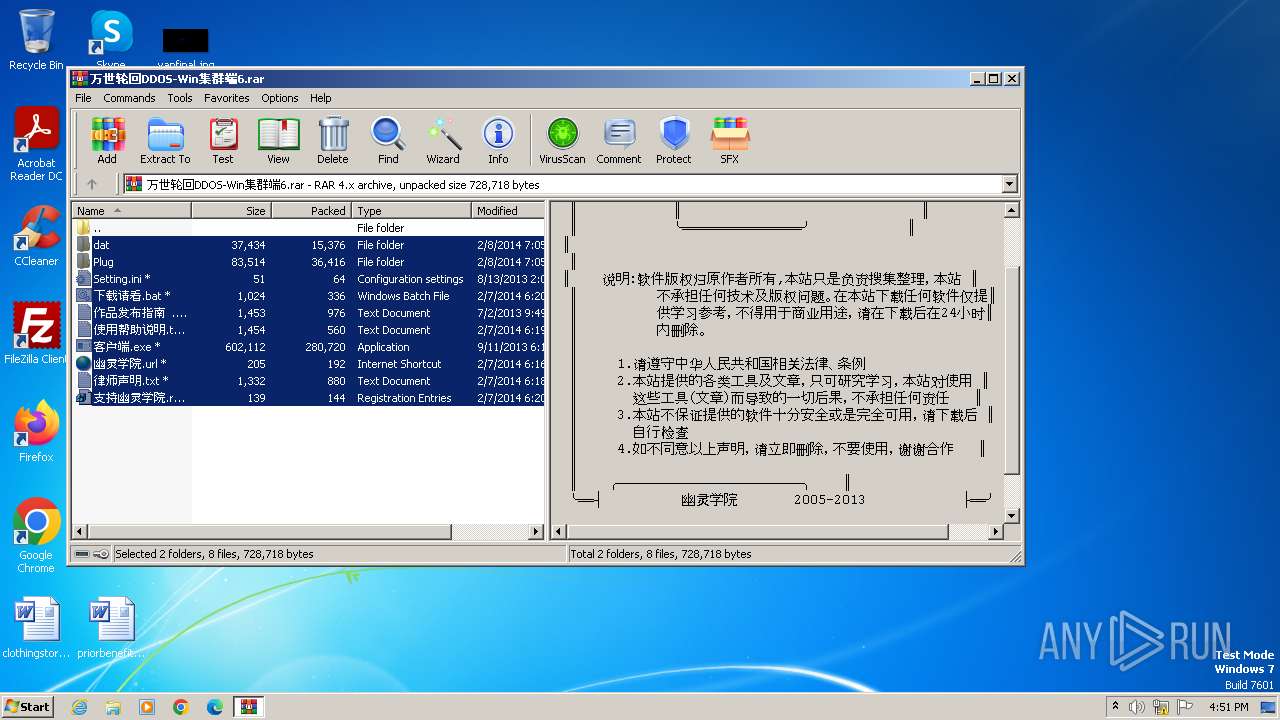1280x720 pixels.
Task: Run VirusScan on the archive
Action: coord(562,140)
